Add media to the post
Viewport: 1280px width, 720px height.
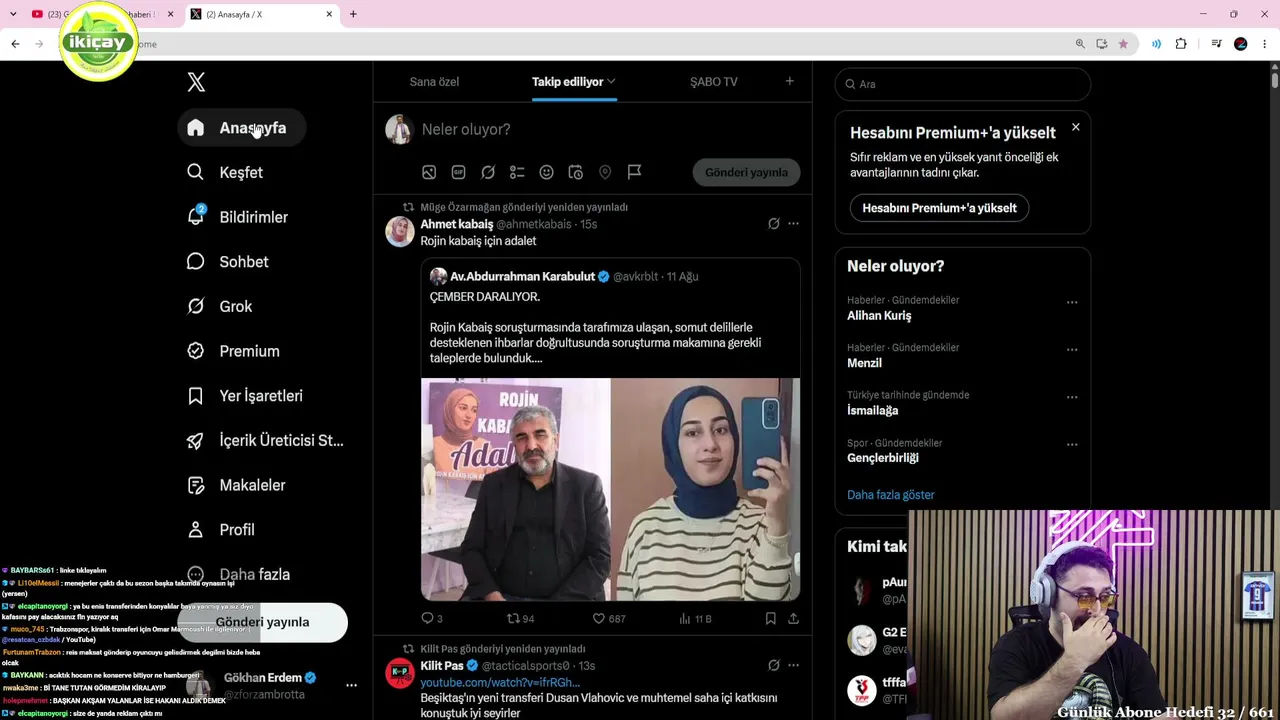coord(429,172)
